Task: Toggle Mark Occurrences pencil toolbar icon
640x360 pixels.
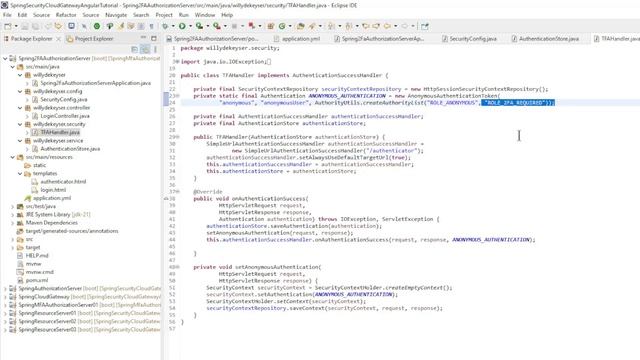Action: 120,26
